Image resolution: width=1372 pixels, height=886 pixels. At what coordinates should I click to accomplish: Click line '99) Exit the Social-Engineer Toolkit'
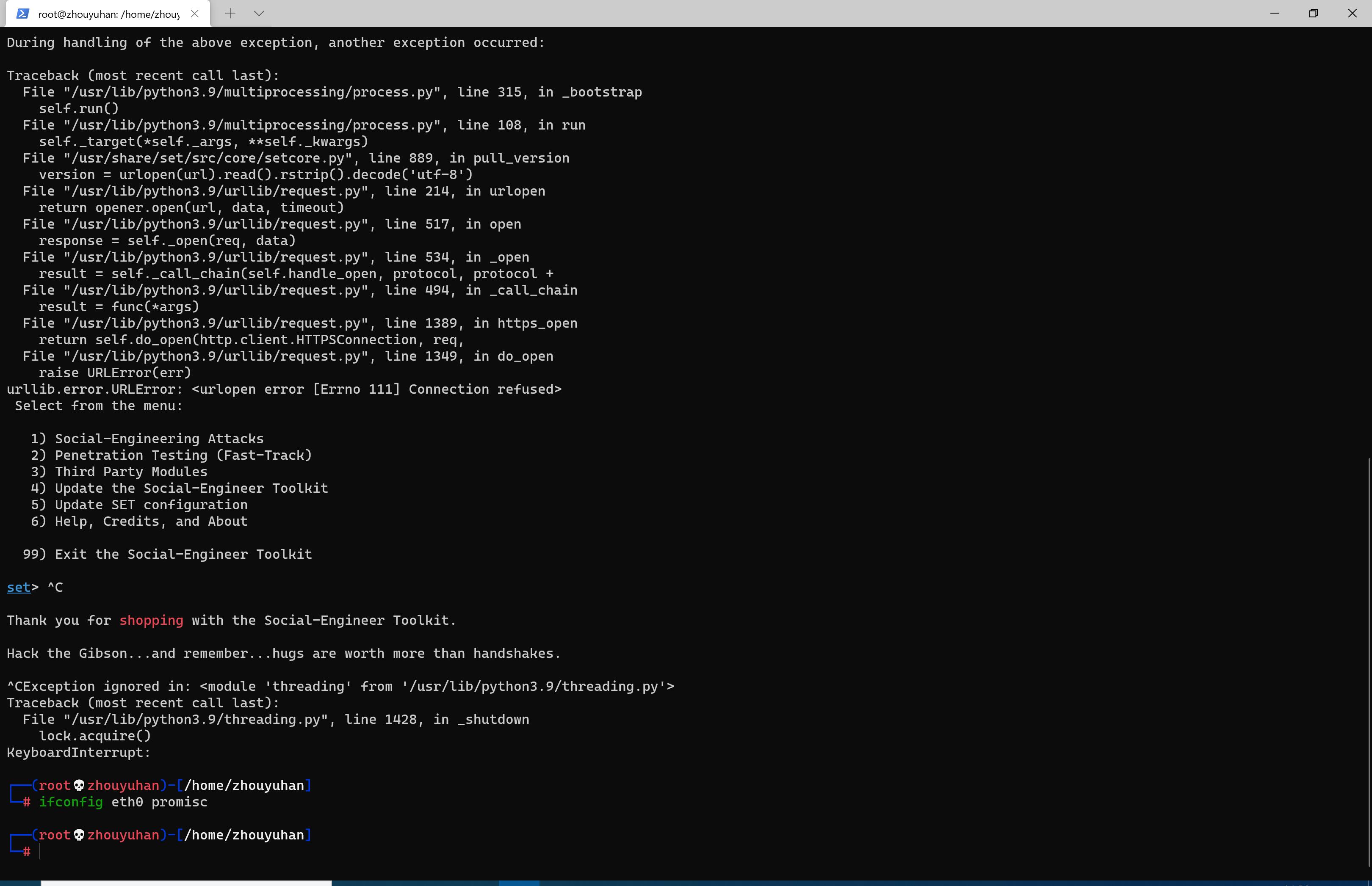click(x=167, y=555)
